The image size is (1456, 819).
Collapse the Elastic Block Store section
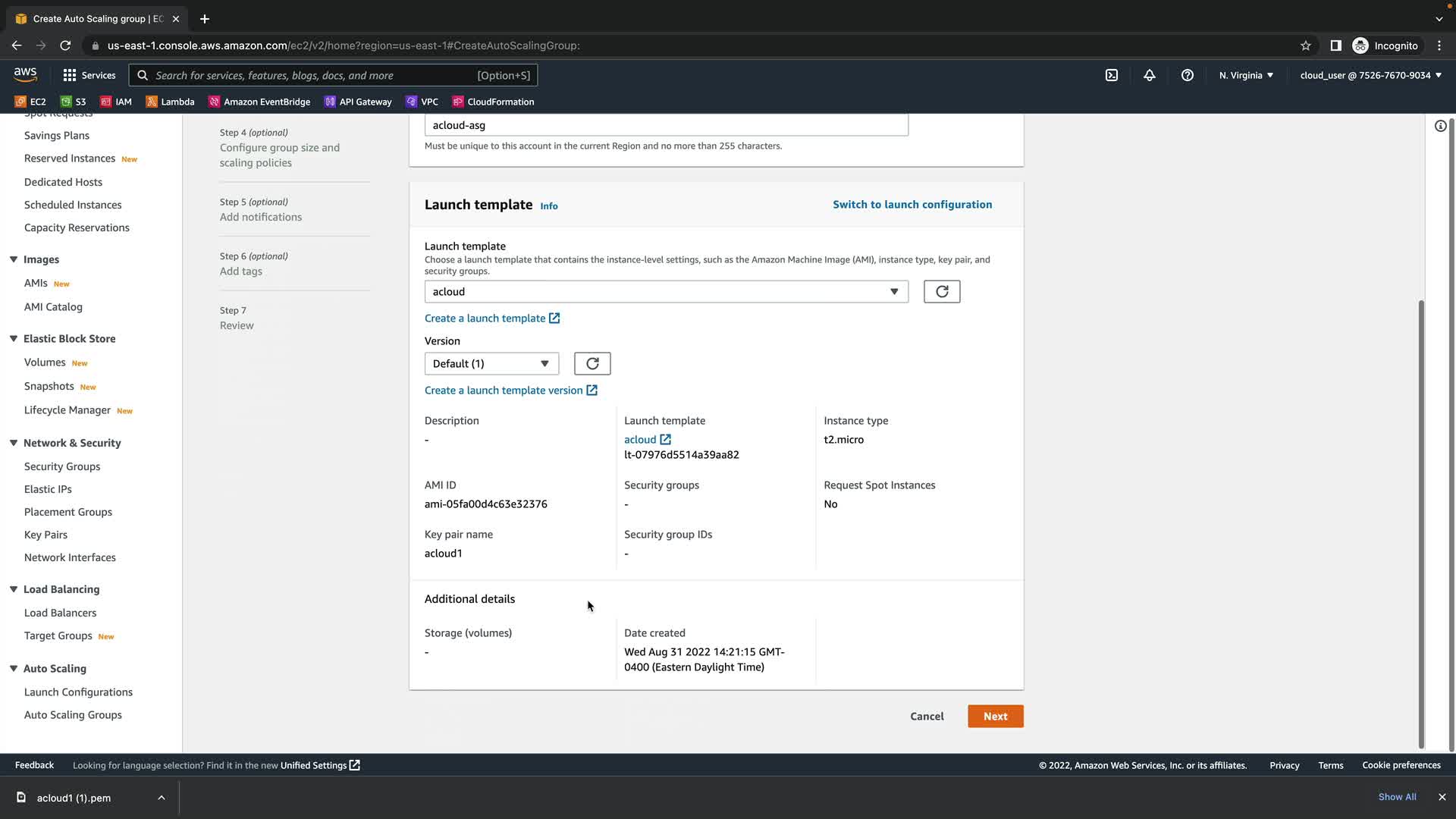[x=14, y=339]
